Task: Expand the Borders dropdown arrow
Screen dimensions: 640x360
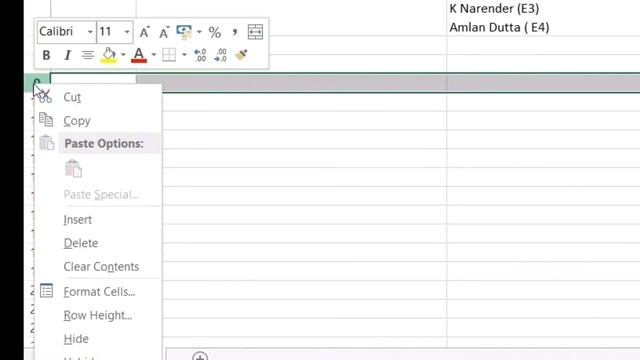Action: [x=184, y=55]
